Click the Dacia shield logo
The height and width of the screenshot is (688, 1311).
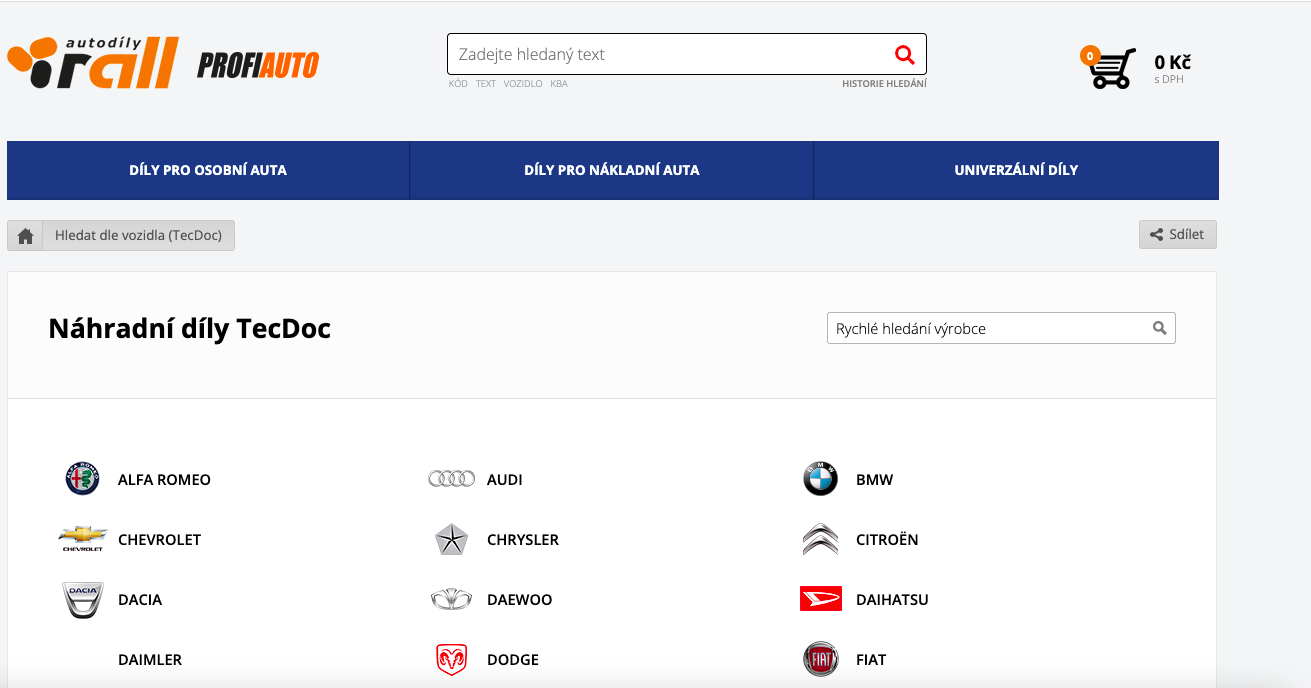83,600
